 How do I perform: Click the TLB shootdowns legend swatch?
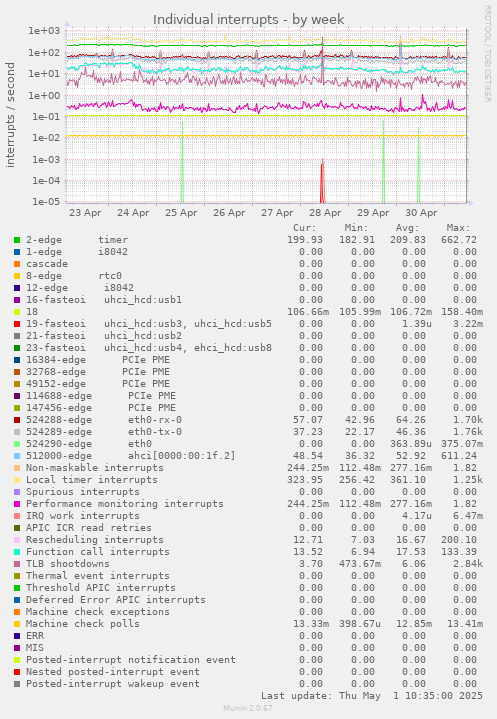(17, 564)
